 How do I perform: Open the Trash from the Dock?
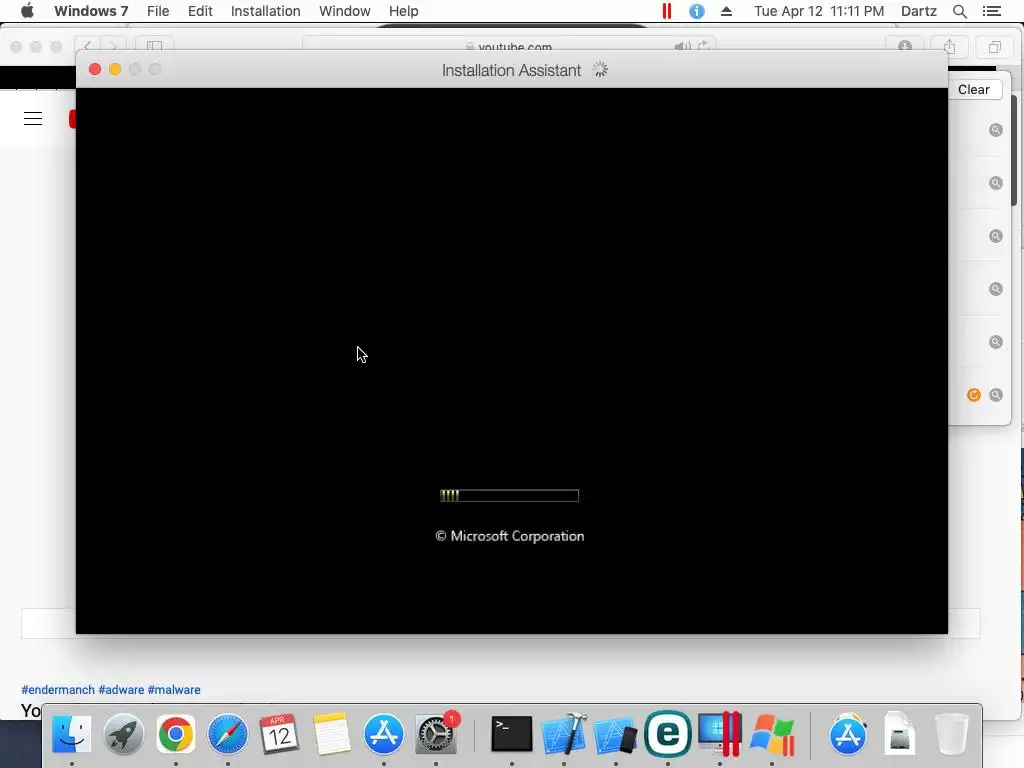[952, 734]
